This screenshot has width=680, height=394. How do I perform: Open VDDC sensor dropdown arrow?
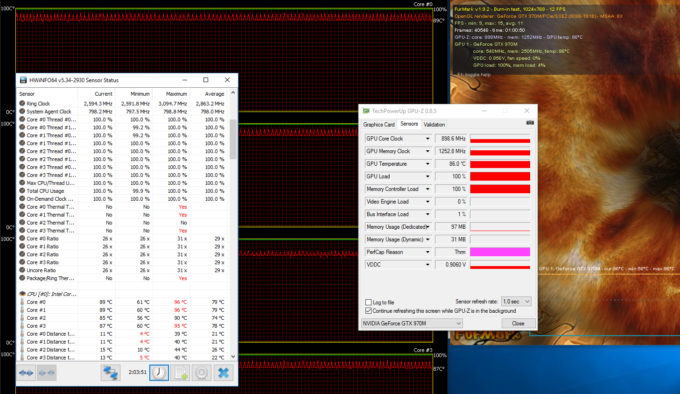pyautogui.click(x=427, y=264)
